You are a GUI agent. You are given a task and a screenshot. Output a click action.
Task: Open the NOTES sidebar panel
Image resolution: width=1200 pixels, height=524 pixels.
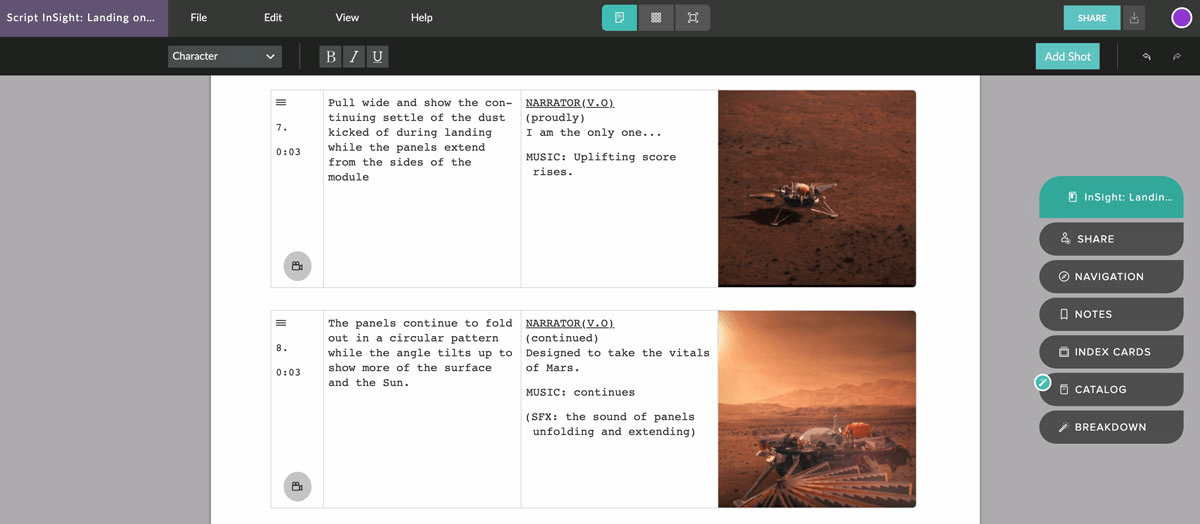1111,314
